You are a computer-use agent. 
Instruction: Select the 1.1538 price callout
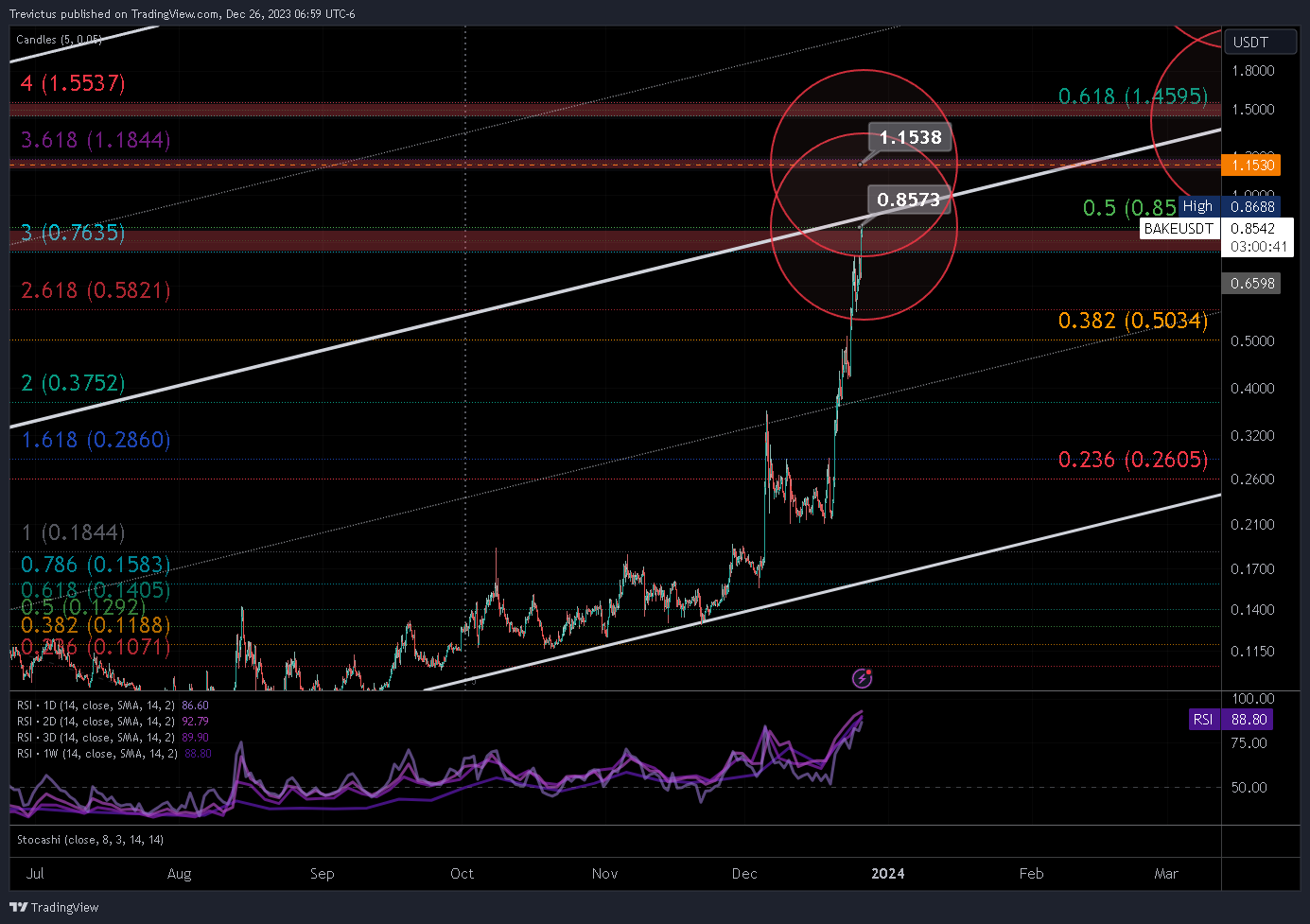coord(910,137)
